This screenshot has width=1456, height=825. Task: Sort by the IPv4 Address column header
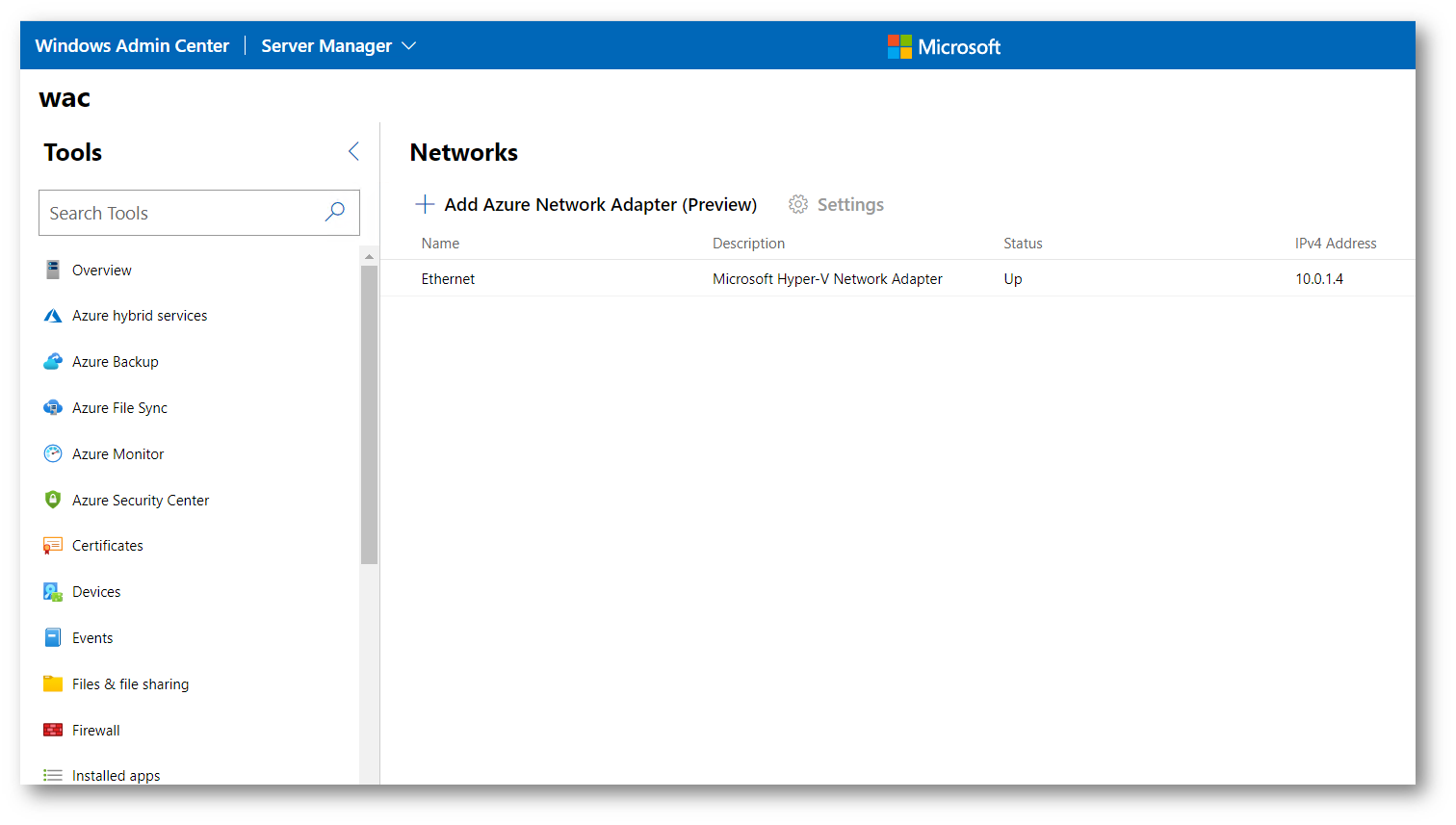click(x=1336, y=244)
